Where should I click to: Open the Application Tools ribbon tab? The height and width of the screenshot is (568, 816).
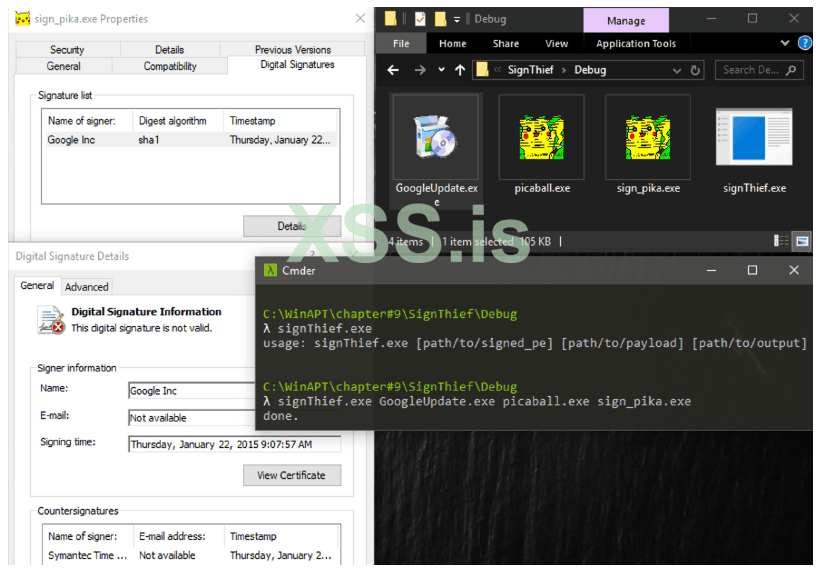point(636,44)
